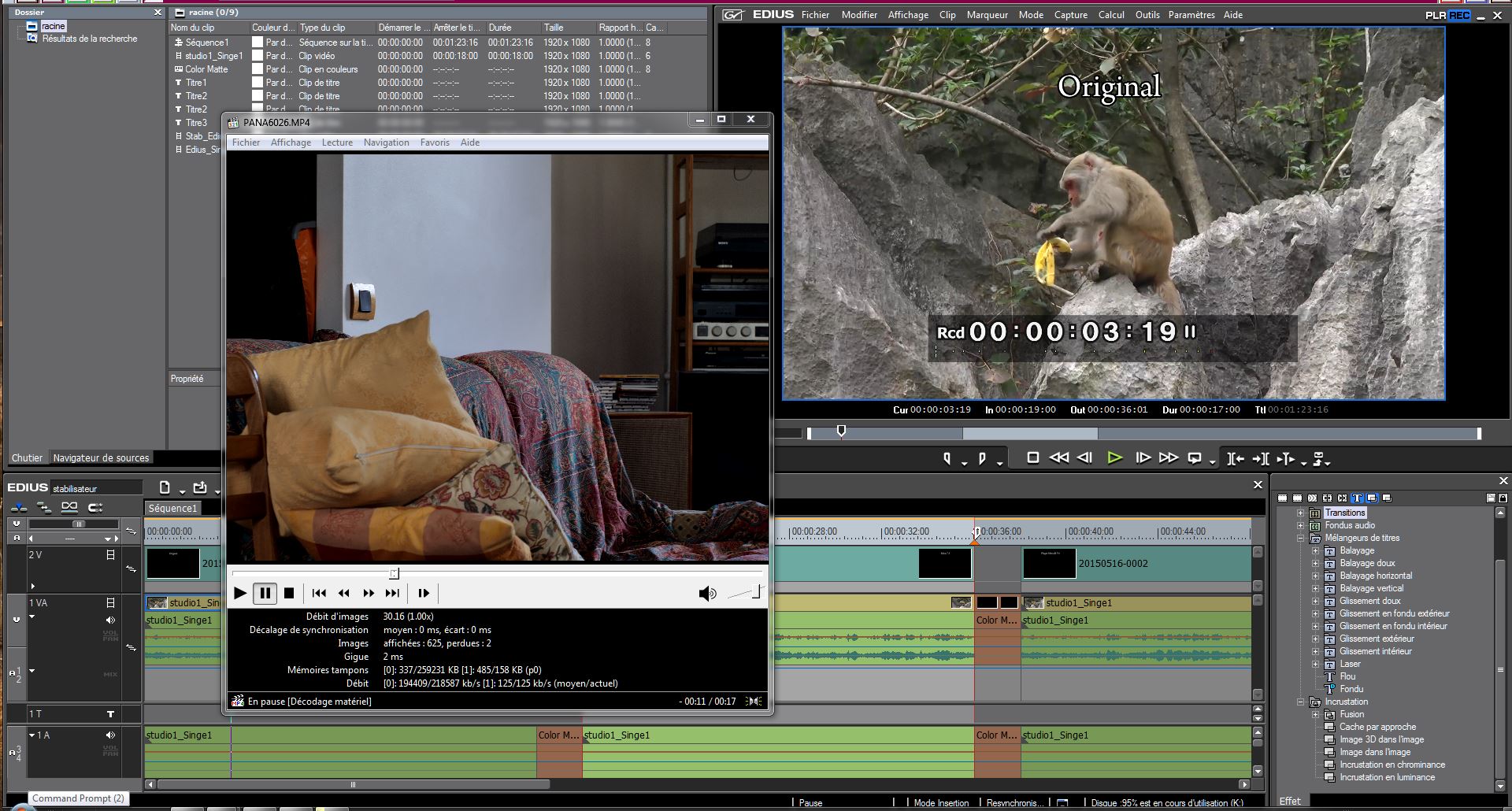Mute audio on track 1 VA
The height and width of the screenshot is (811, 1512).
(x=110, y=620)
